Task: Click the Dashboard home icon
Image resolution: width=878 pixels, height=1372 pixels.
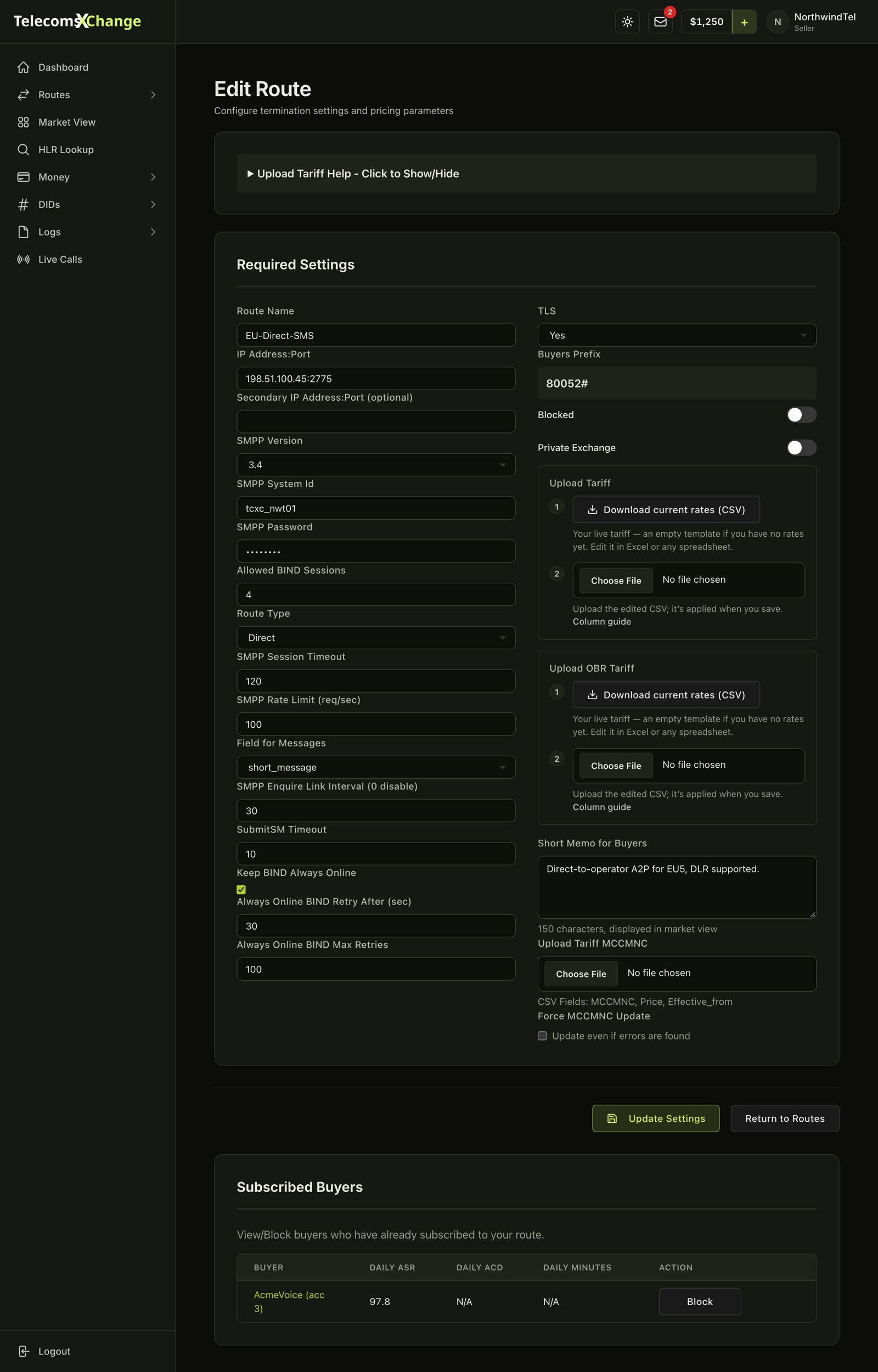Action: coord(24,68)
